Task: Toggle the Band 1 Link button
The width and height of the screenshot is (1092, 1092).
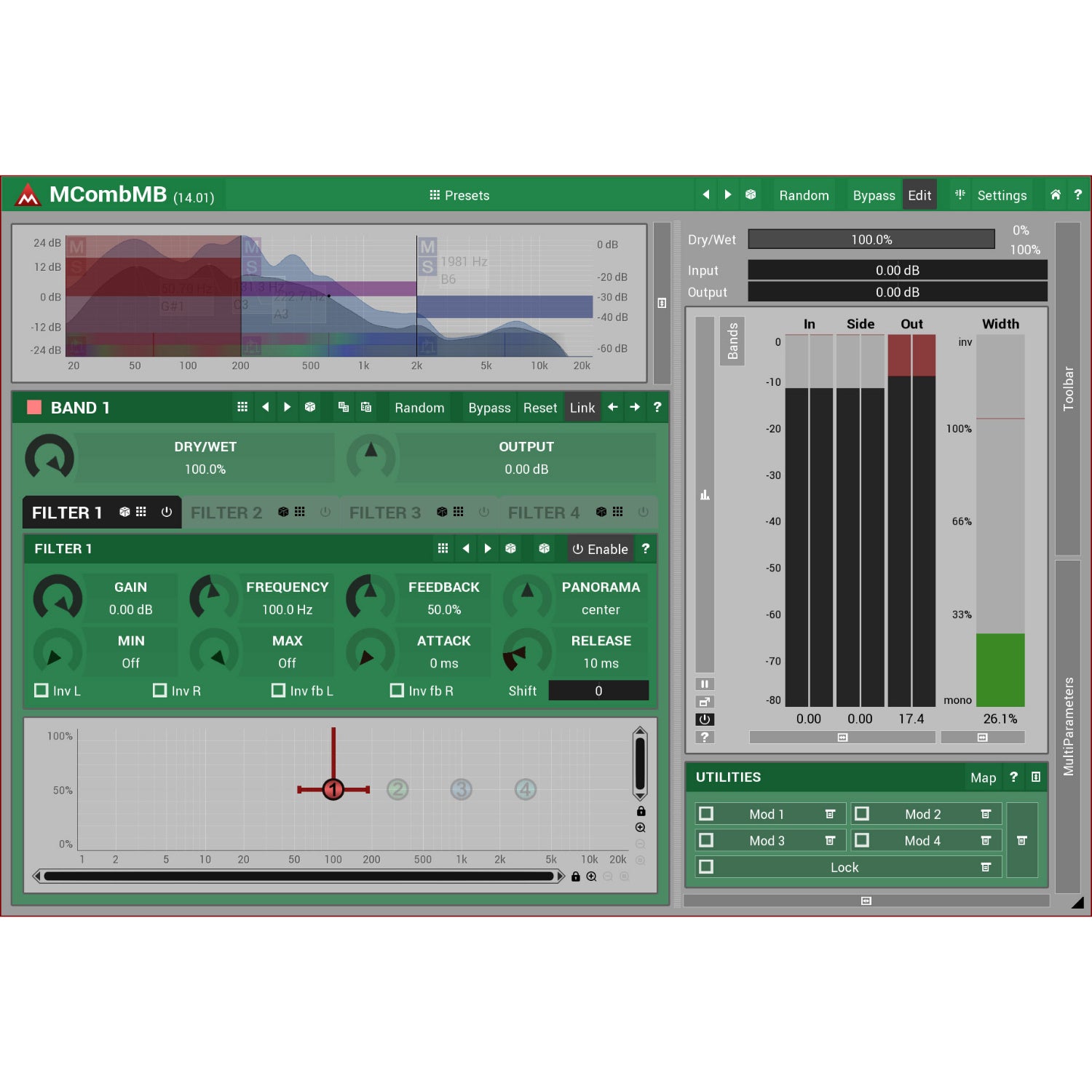Action: click(x=582, y=408)
